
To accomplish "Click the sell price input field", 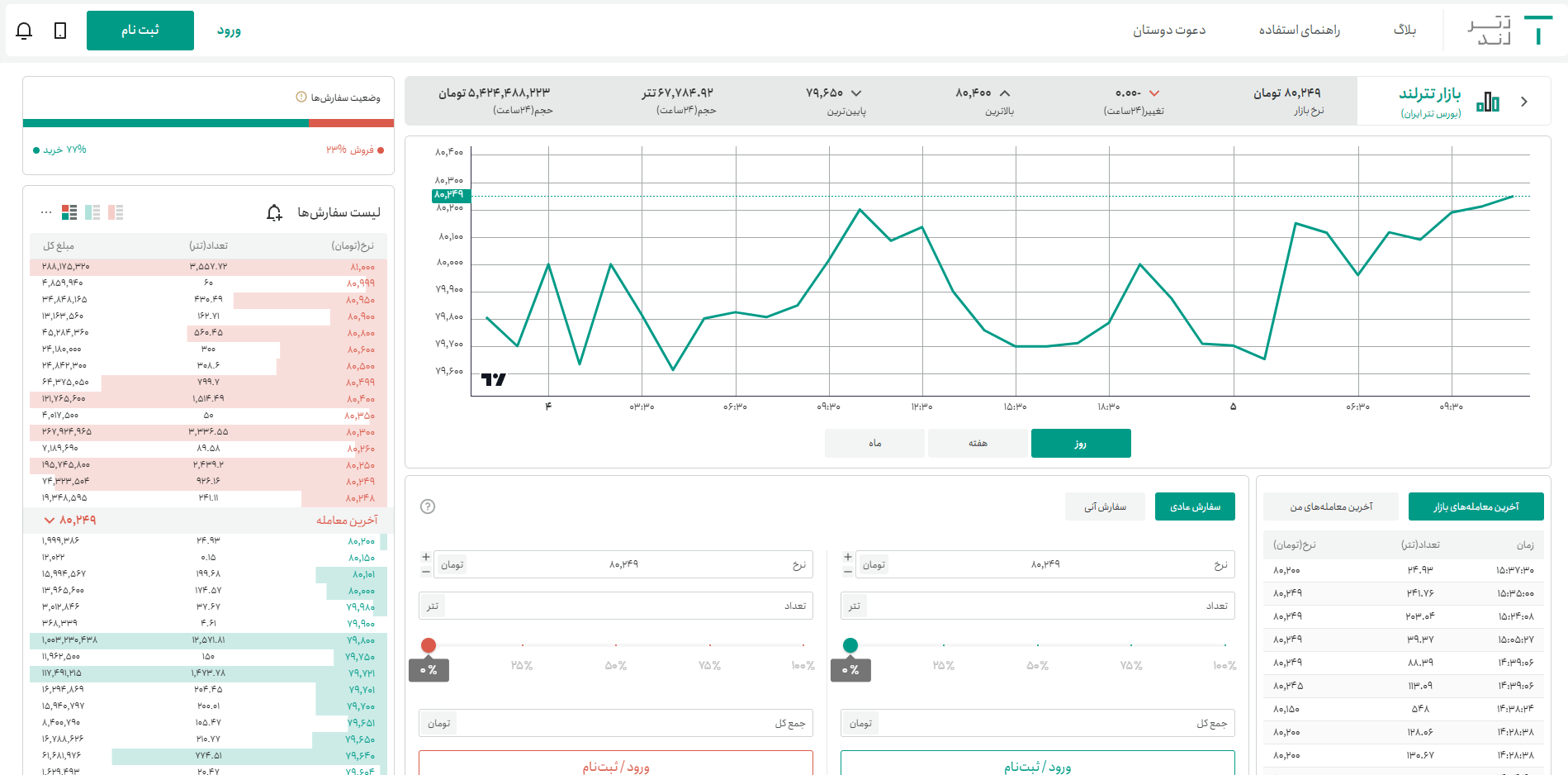I will pos(623,564).
